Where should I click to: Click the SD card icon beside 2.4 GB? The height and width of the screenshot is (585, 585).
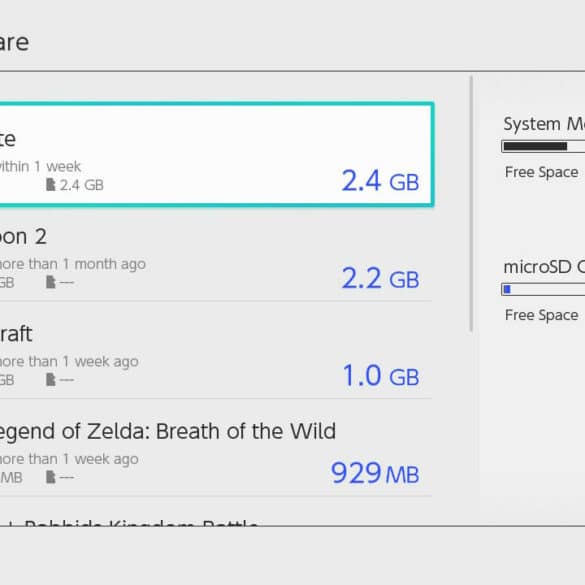(50, 184)
